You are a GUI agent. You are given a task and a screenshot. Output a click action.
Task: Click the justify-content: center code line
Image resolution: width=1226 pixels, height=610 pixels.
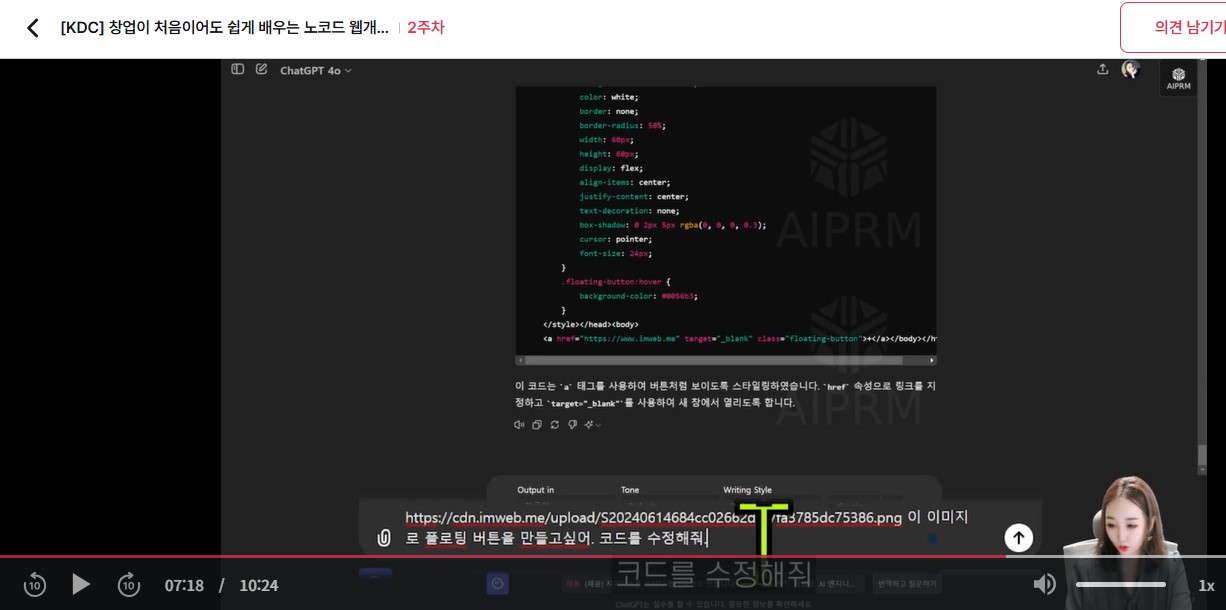coord(633,197)
